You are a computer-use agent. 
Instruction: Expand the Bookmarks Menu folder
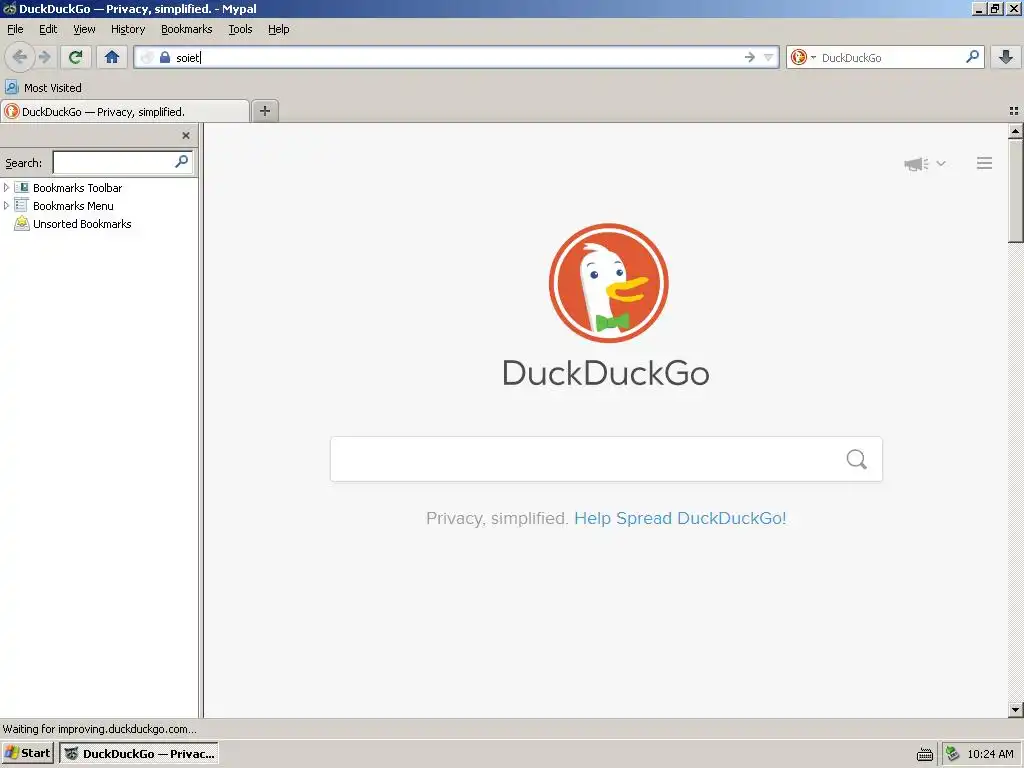[x=7, y=206]
